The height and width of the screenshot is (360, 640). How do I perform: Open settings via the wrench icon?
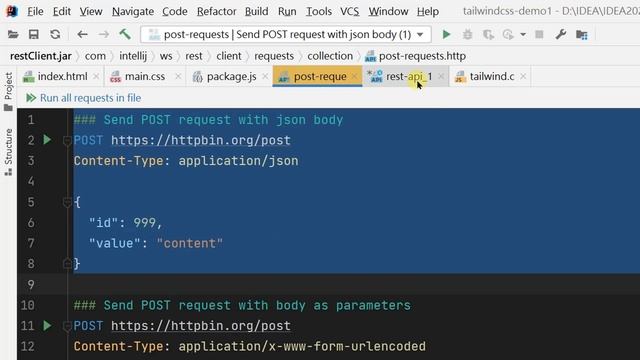point(560,35)
